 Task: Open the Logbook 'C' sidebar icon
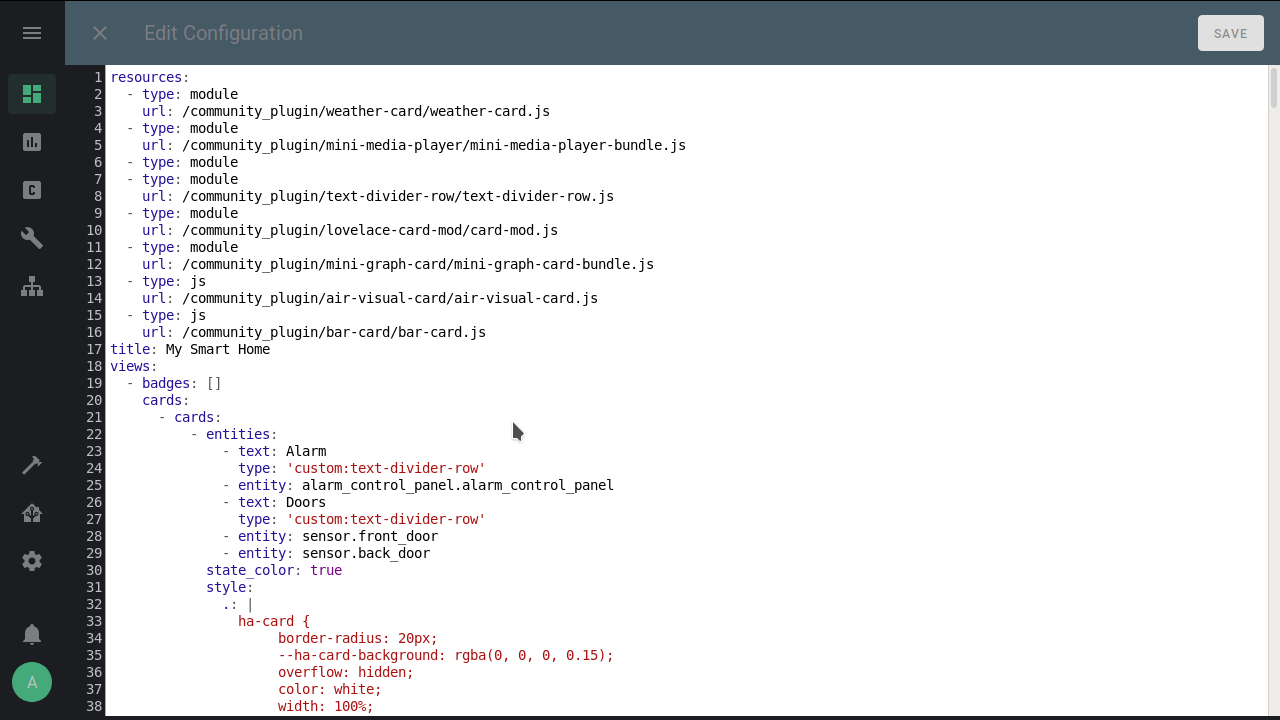pyautogui.click(x=31, y=189)
